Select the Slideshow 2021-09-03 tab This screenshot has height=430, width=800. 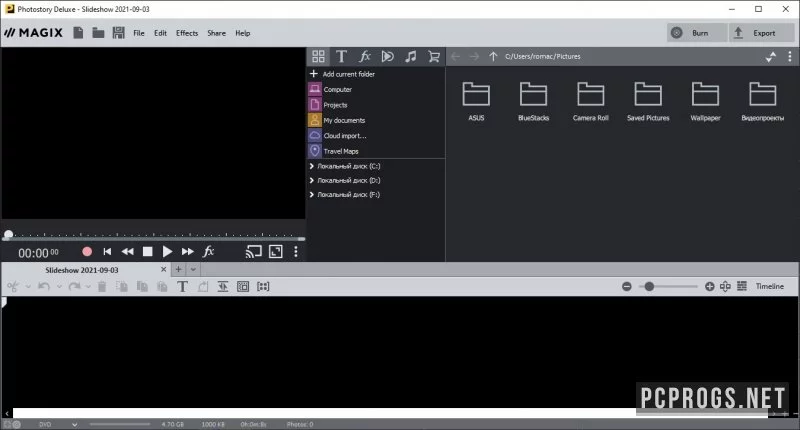point(82,270)
